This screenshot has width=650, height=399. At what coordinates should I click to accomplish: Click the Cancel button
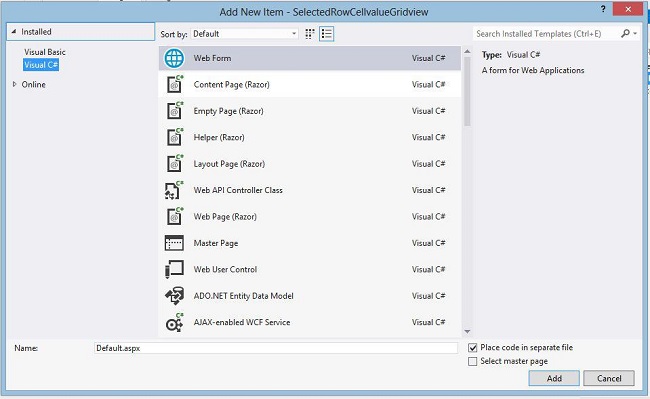pyautogui.click(x=609, y=378)
